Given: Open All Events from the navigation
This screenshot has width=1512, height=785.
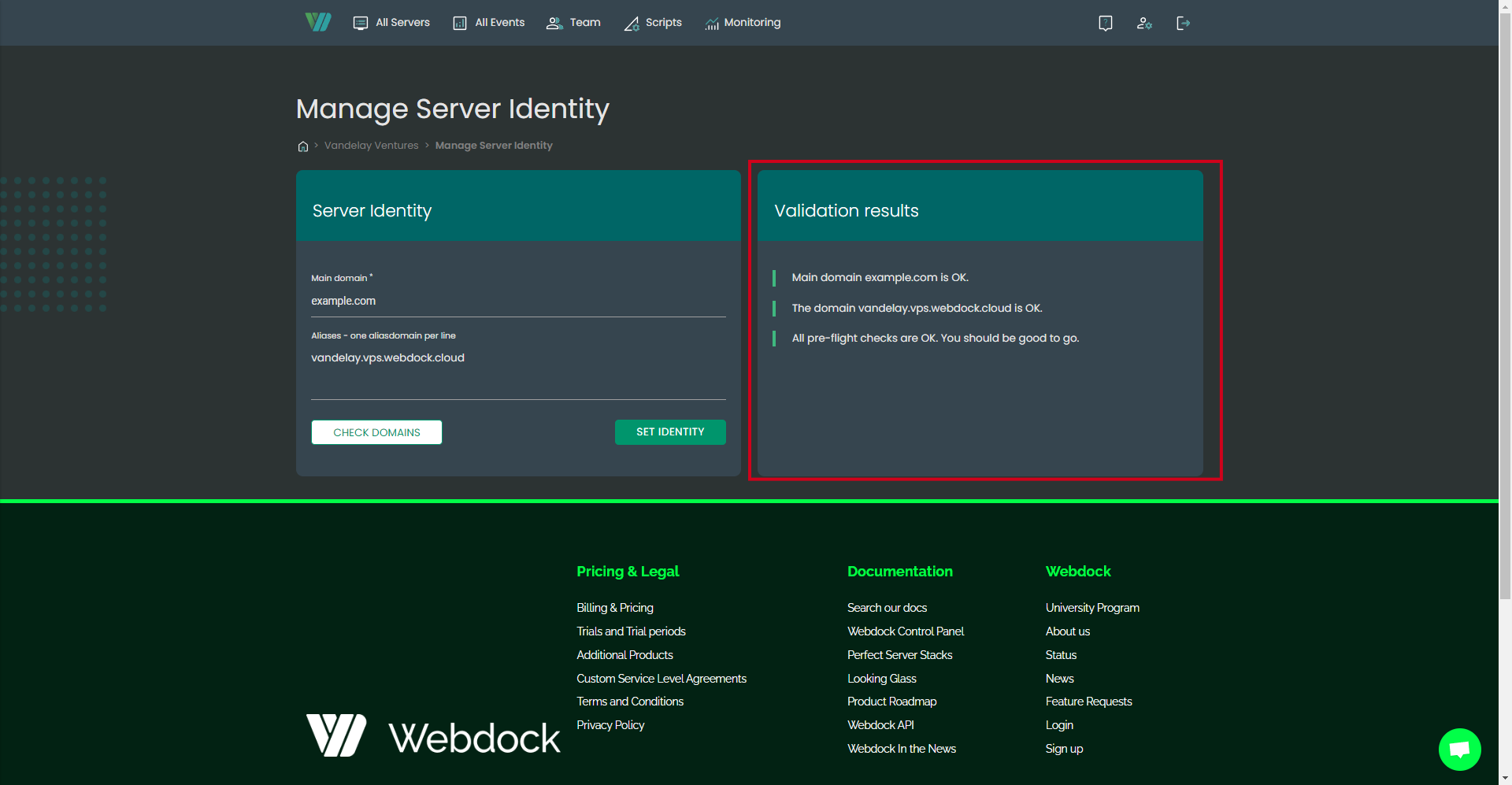Looking at the screenshot, I should pyautogui.click(x=489, y=23).
